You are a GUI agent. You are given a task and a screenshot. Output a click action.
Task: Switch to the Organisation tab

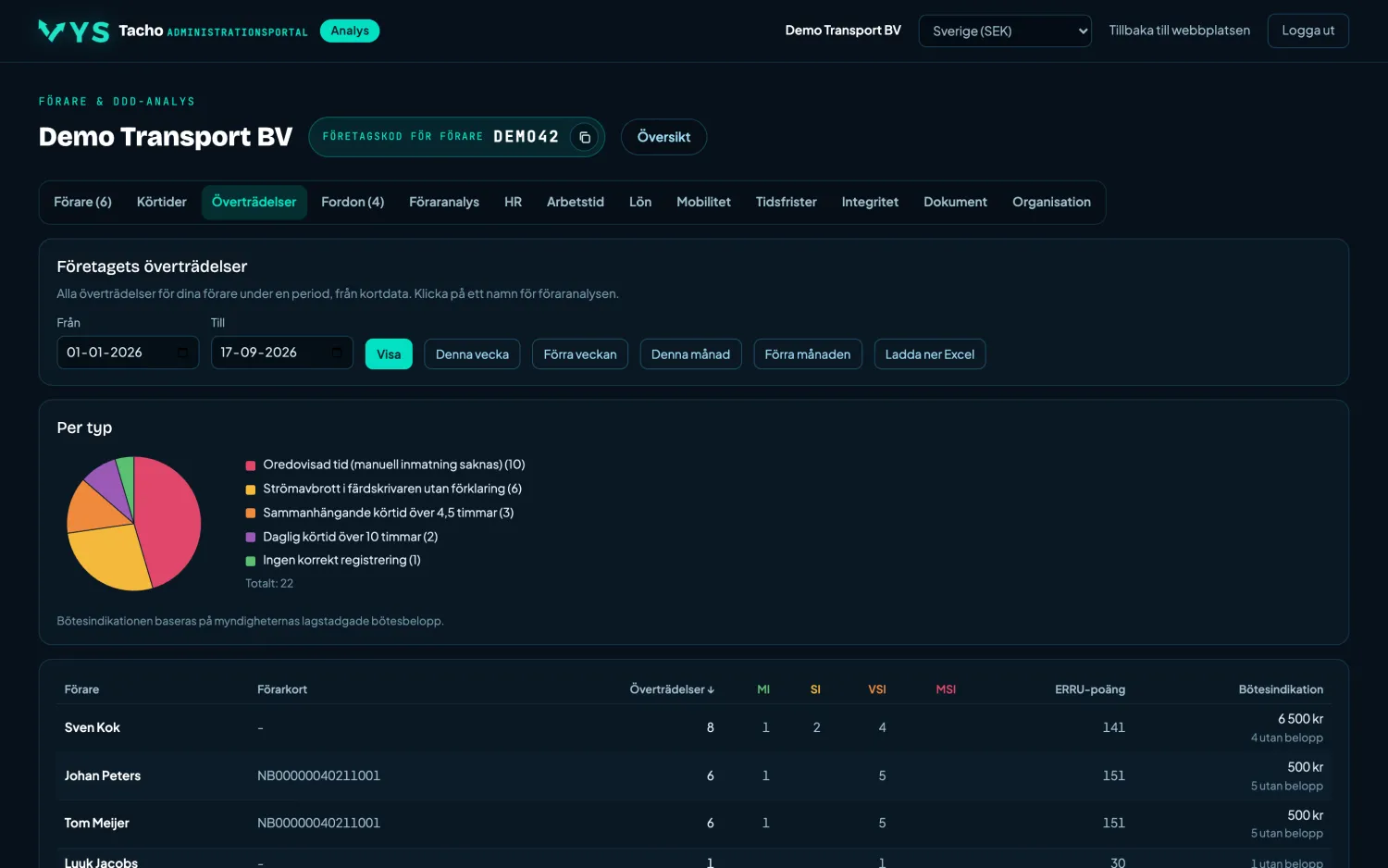coord(1051,202)
